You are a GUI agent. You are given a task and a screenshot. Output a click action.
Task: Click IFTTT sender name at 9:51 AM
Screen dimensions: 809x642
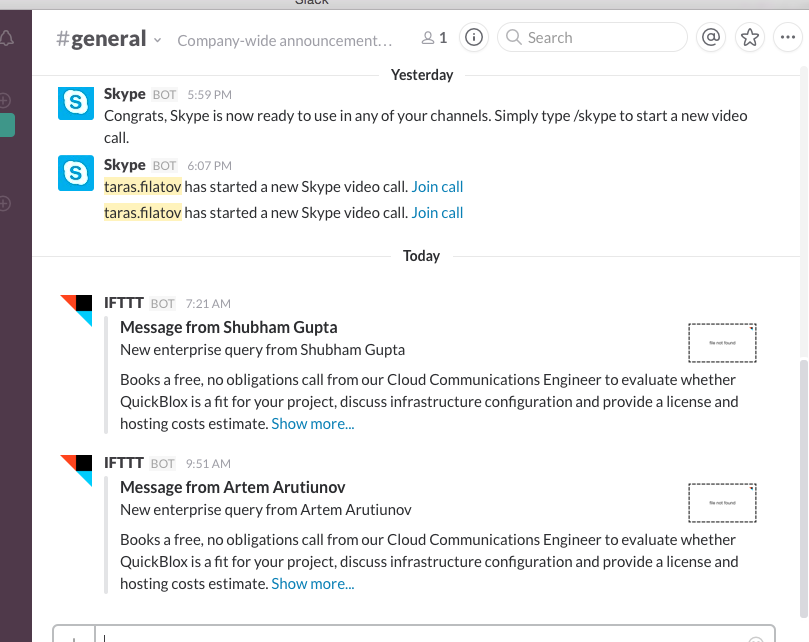[124, 462]
